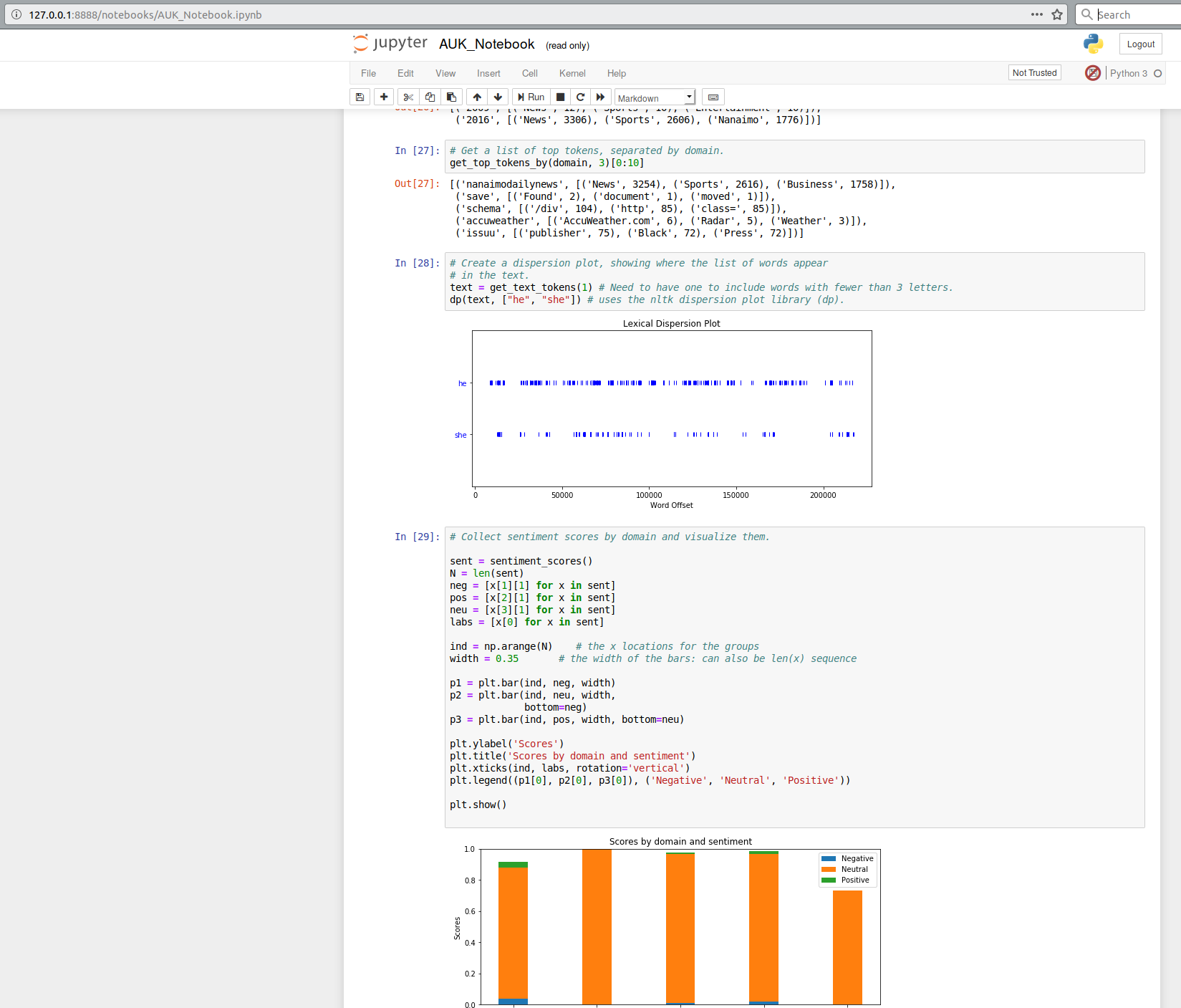Screen dimensions: 1181x1008
Task: Click the Out[27] output prompt
Action: click(417, 184)
